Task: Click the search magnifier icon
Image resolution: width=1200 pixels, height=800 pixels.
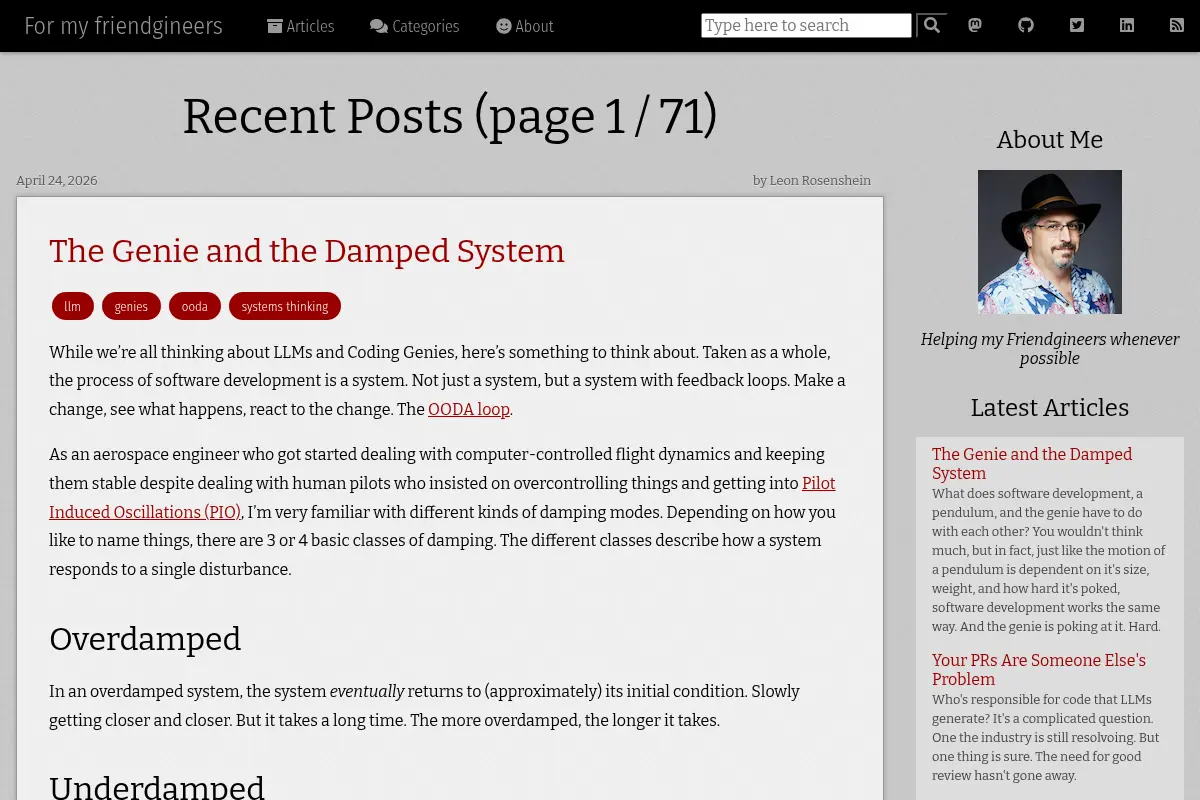Action: [932, 25]
